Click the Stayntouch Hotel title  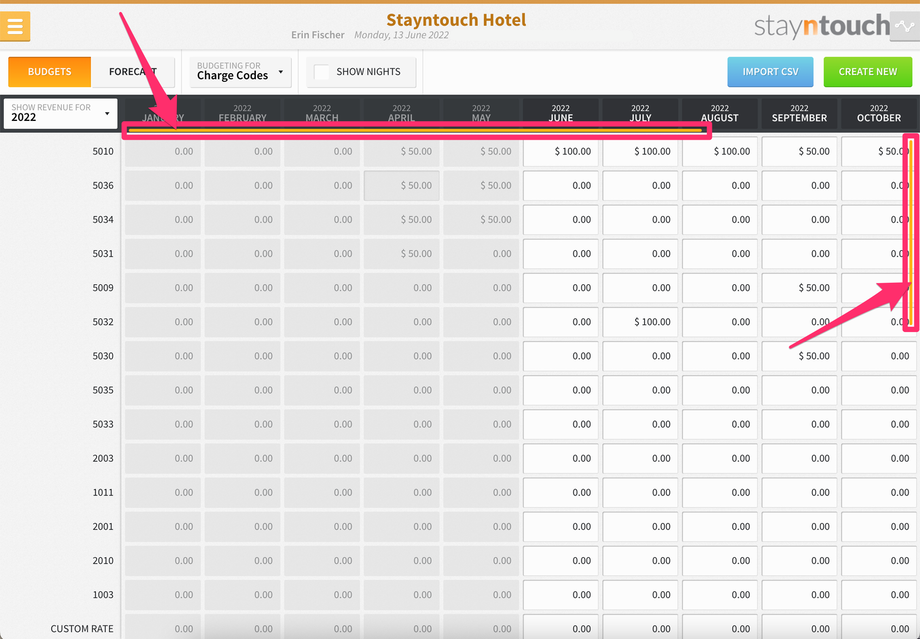pyautogui.click(x=456, y=19)
